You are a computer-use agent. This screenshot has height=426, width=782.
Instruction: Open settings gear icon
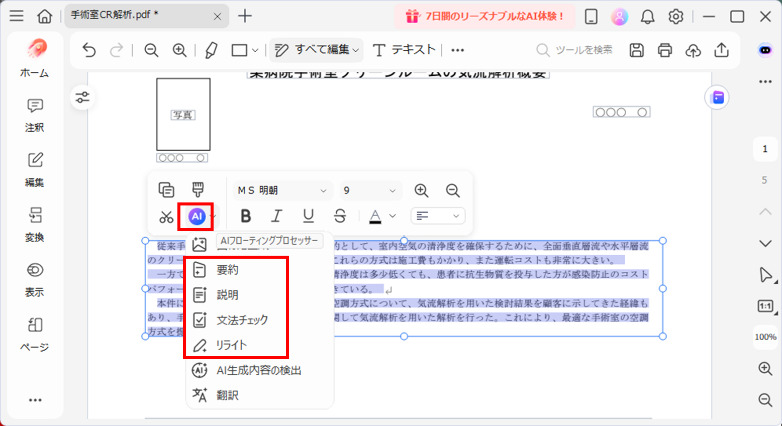point(676,16)
